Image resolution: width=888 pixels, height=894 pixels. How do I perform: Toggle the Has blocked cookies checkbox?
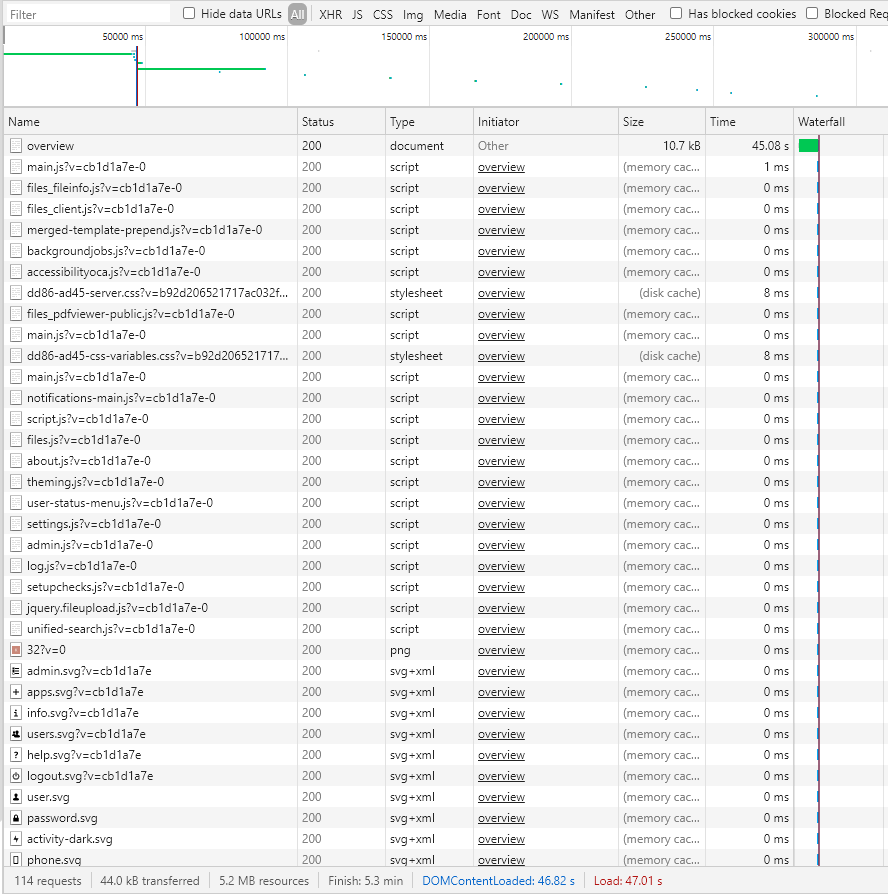point(676,13)
